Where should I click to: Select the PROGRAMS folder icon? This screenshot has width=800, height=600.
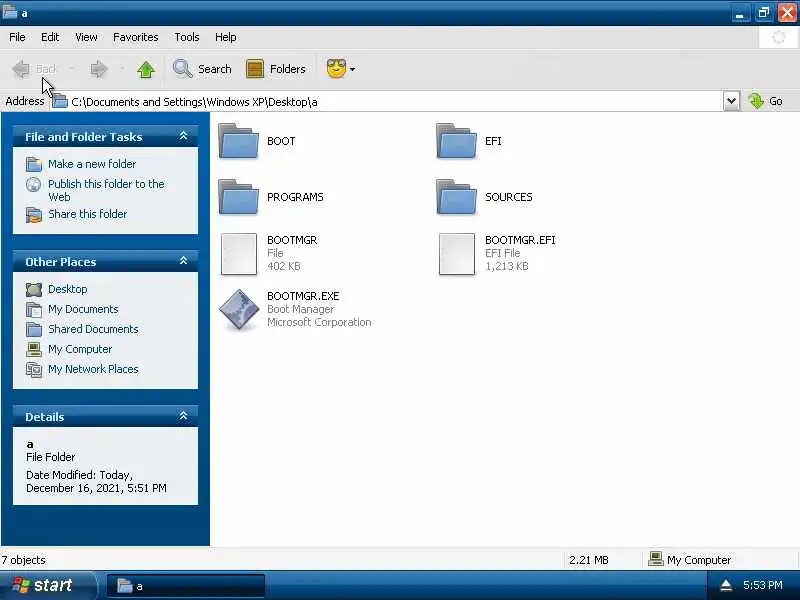point(238,196)
